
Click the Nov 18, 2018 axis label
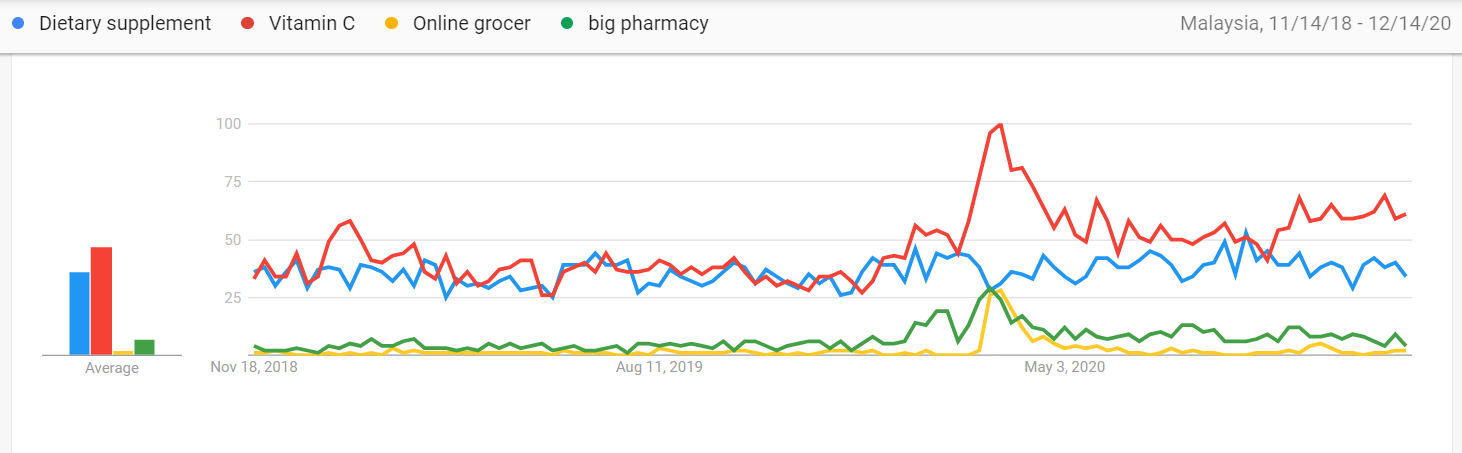point(254,367)
